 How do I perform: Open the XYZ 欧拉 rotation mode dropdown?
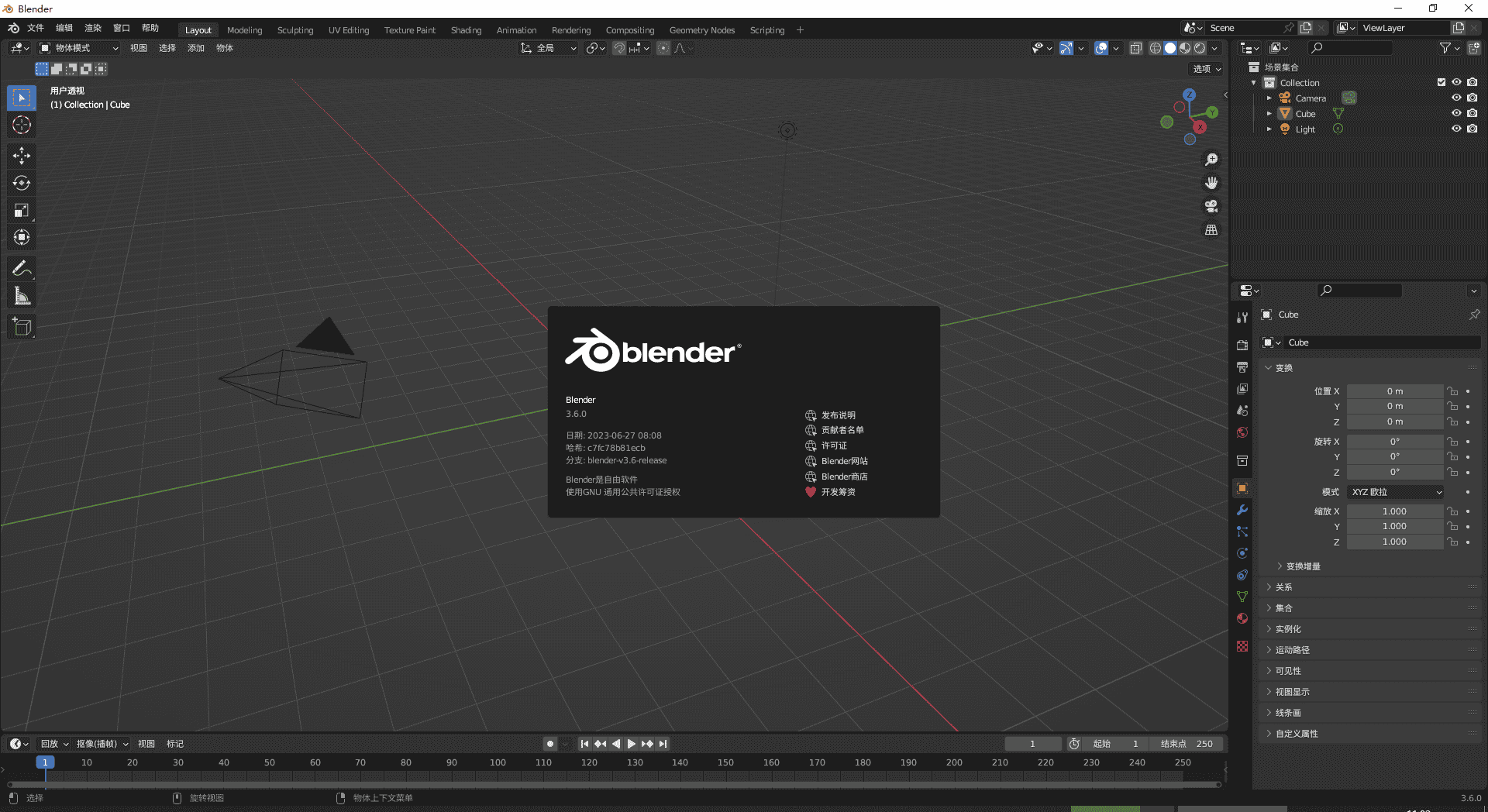(x=1396, y=492)
